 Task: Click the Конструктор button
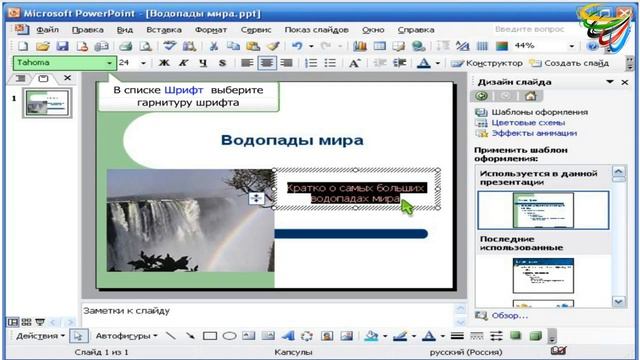487,63
